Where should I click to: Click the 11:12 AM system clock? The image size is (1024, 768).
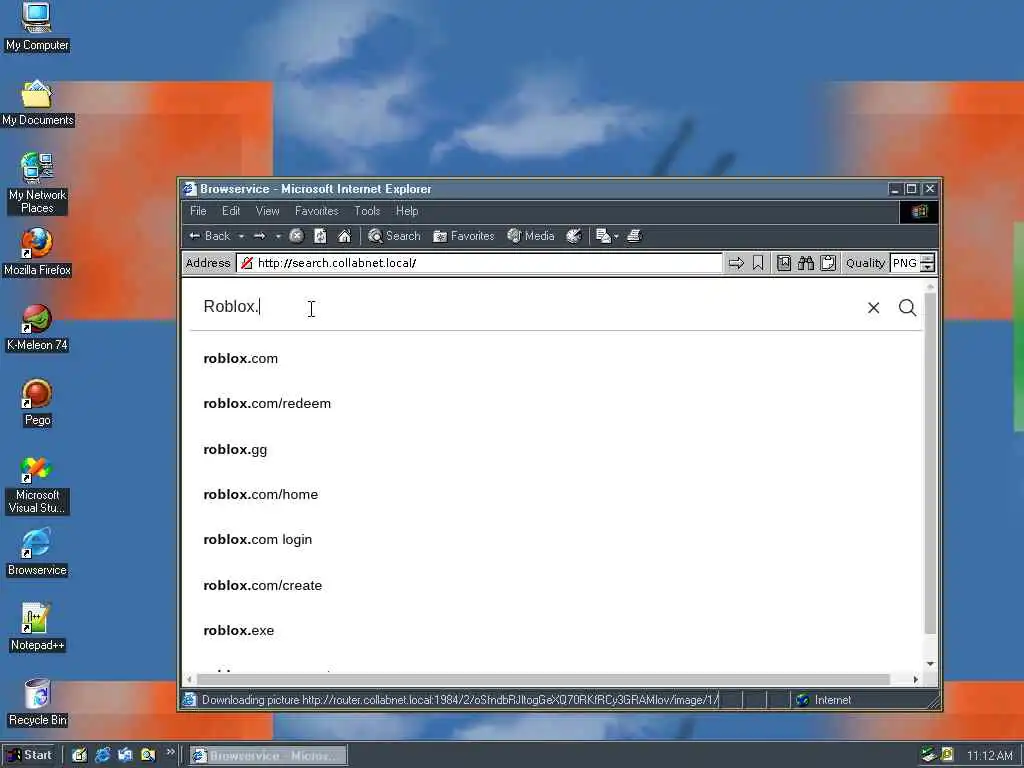point(989,756)
